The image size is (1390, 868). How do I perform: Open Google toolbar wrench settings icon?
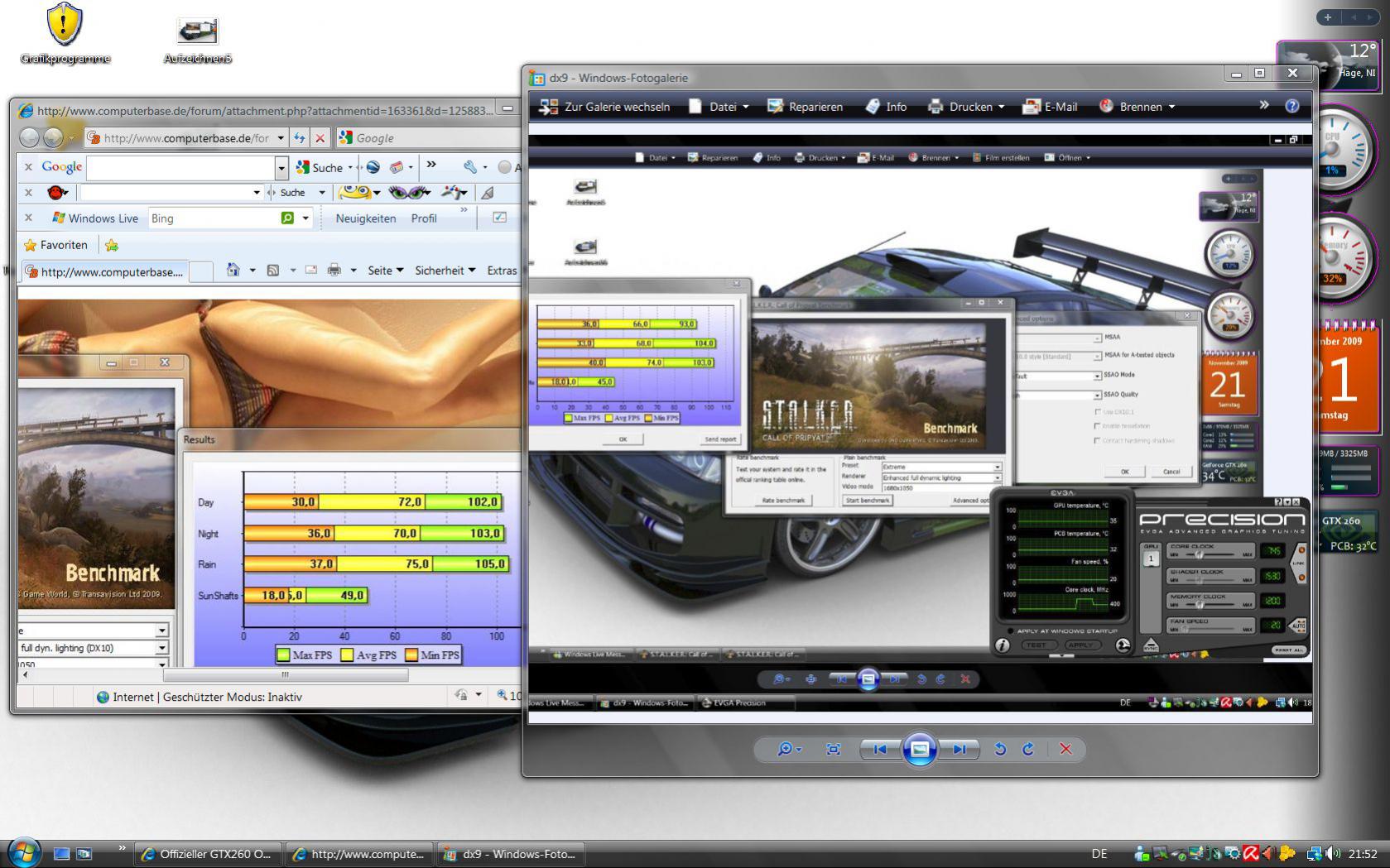click(470, 167)
